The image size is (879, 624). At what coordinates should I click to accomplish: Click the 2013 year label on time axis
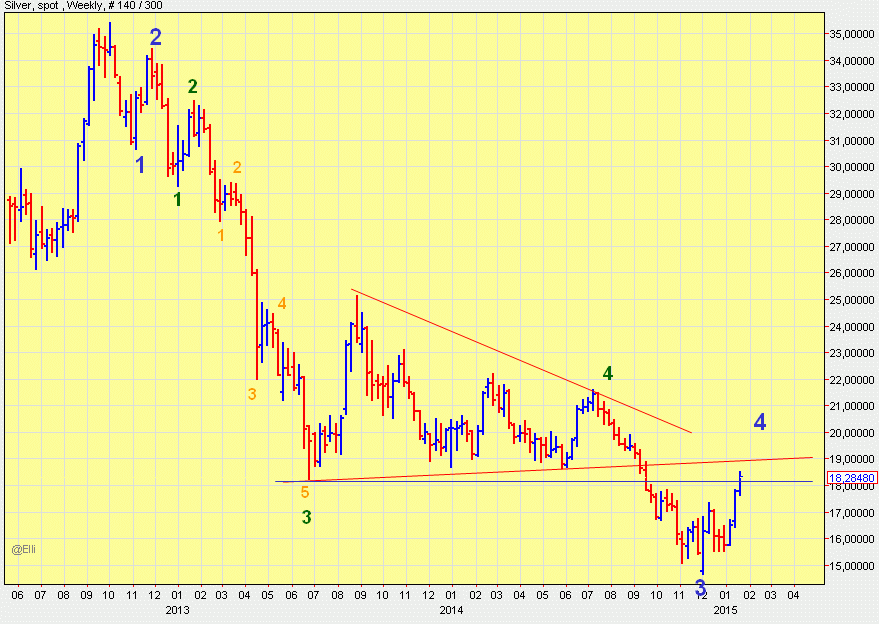tap(177, 609)
